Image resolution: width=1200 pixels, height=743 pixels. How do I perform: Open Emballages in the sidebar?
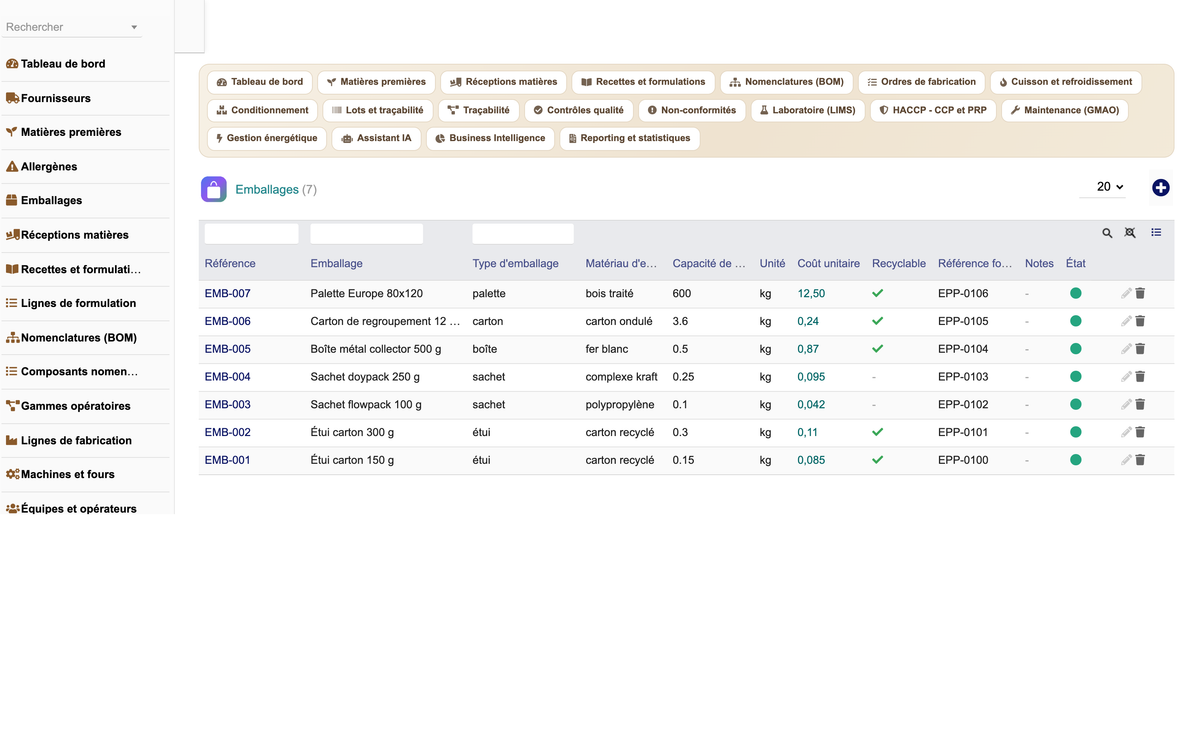pyautogui.click(x=44, y=201)
